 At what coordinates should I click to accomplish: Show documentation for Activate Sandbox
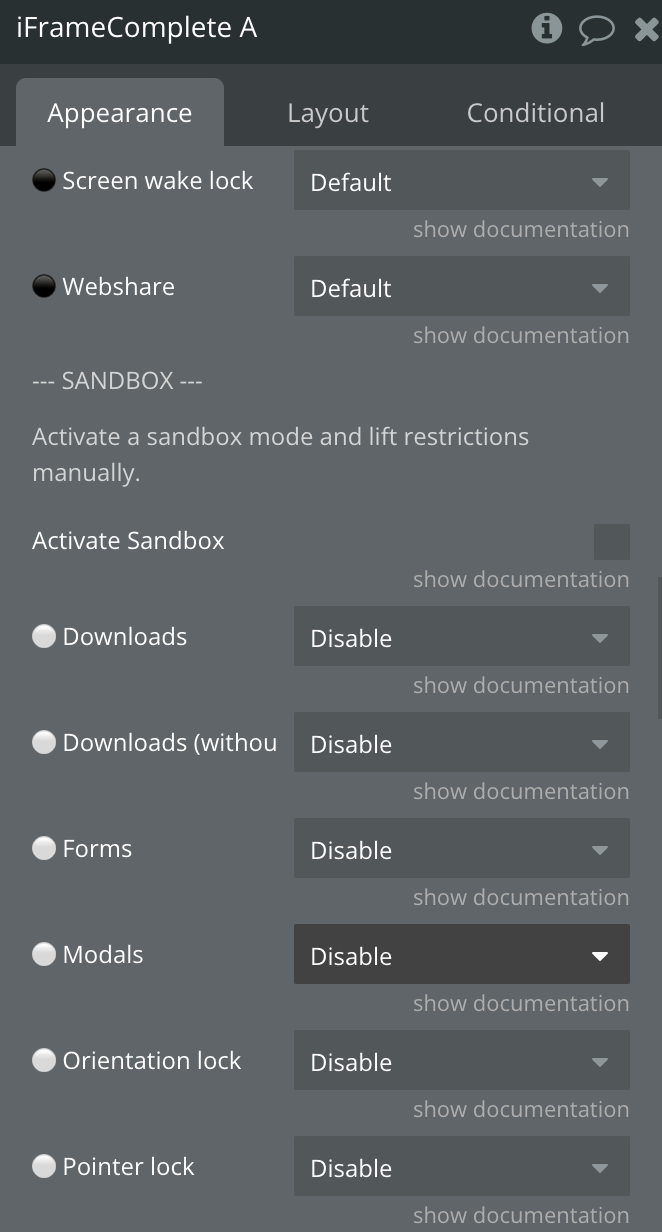pyautogui.click(x=521, y=579)
